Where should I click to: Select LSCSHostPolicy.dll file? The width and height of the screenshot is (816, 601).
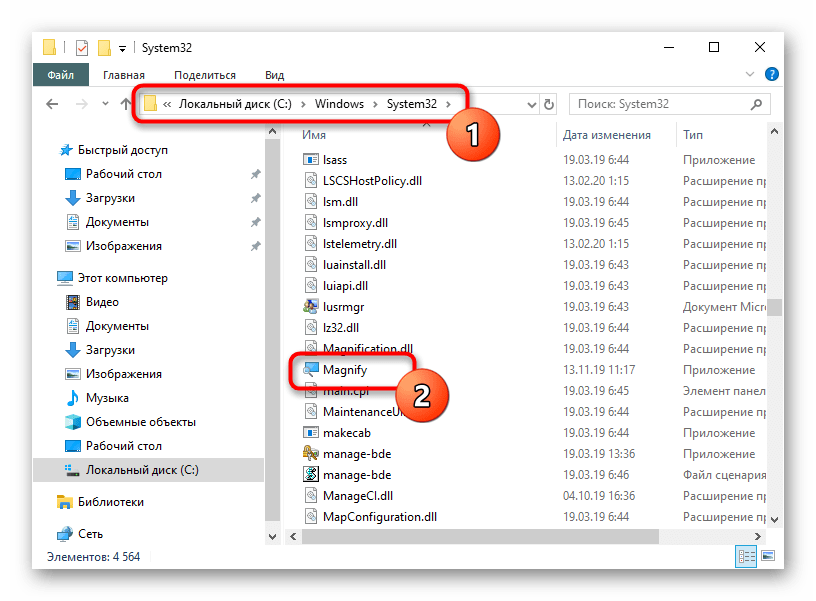click(x=372, y=181)
